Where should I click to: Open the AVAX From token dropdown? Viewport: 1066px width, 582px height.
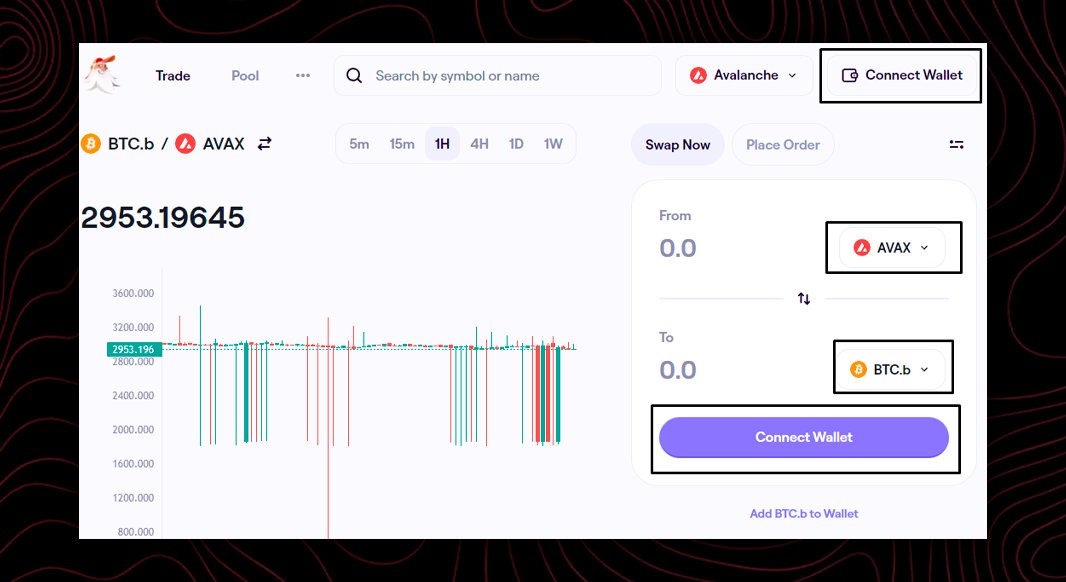click(892, 248)
